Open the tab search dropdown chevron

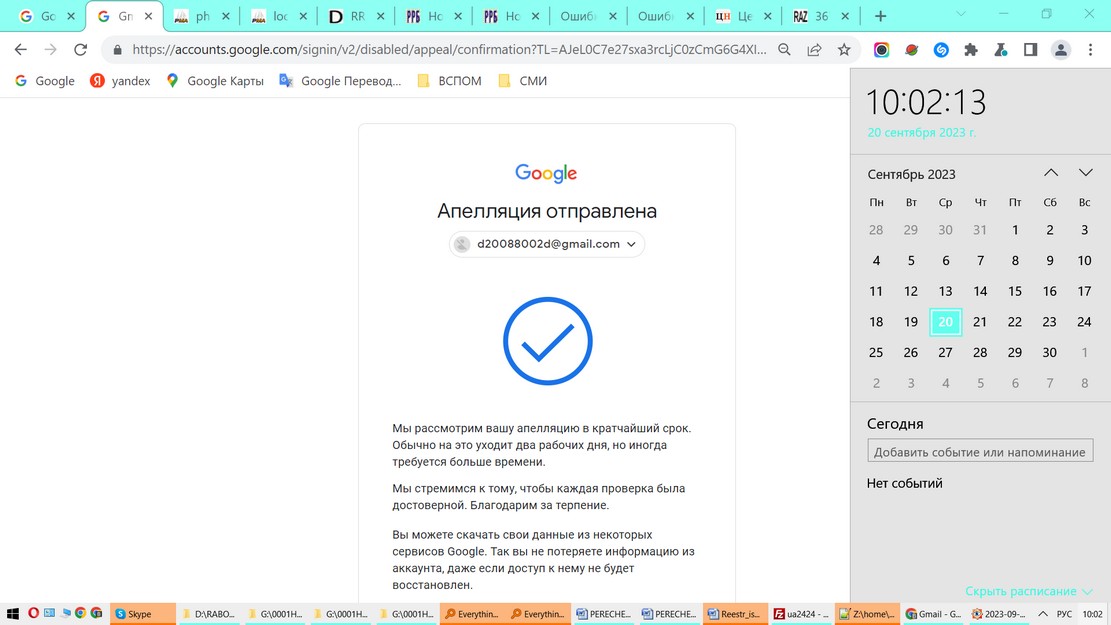[x=961, y=13]
